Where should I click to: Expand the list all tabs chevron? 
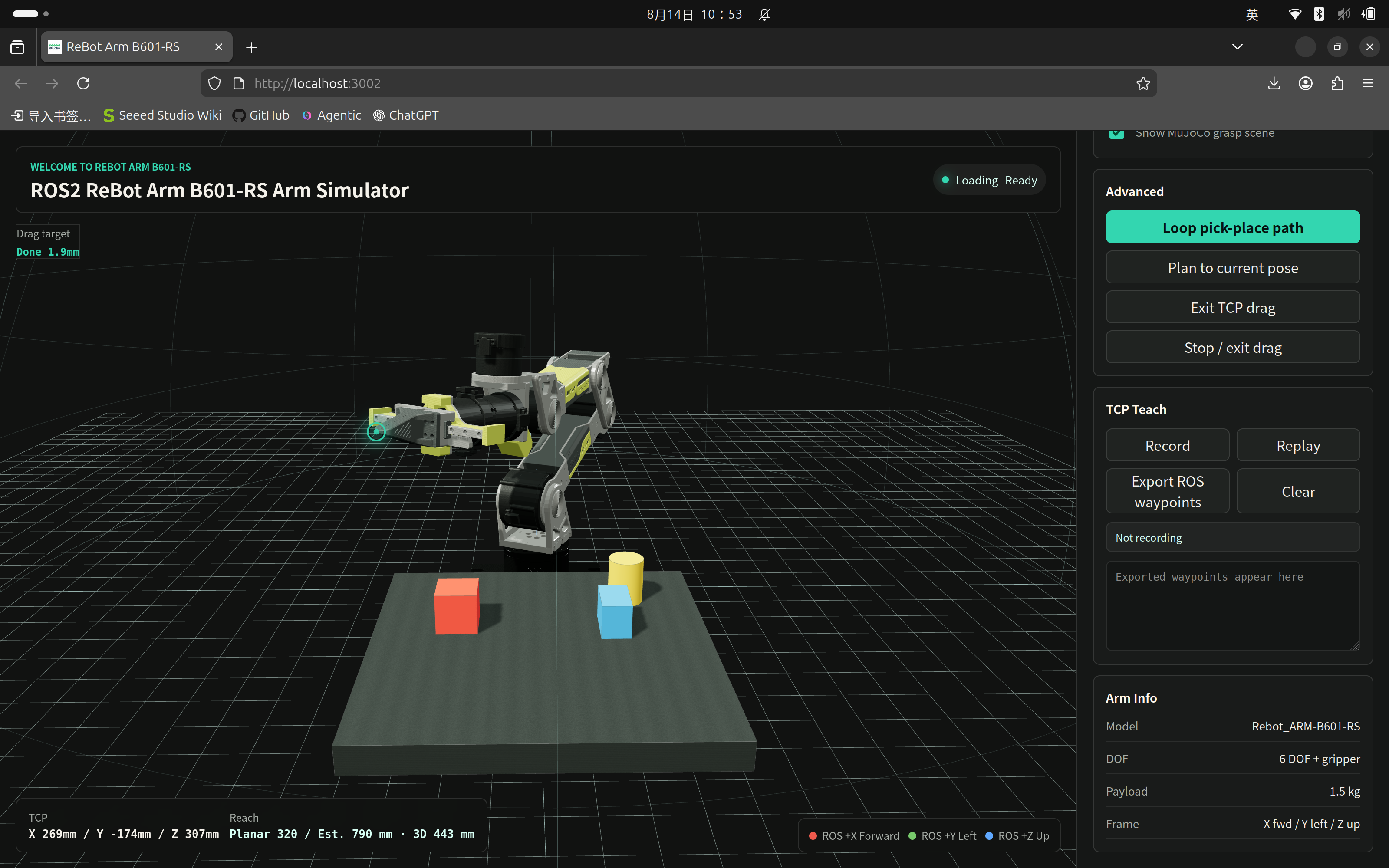[x=1238, y=46]
